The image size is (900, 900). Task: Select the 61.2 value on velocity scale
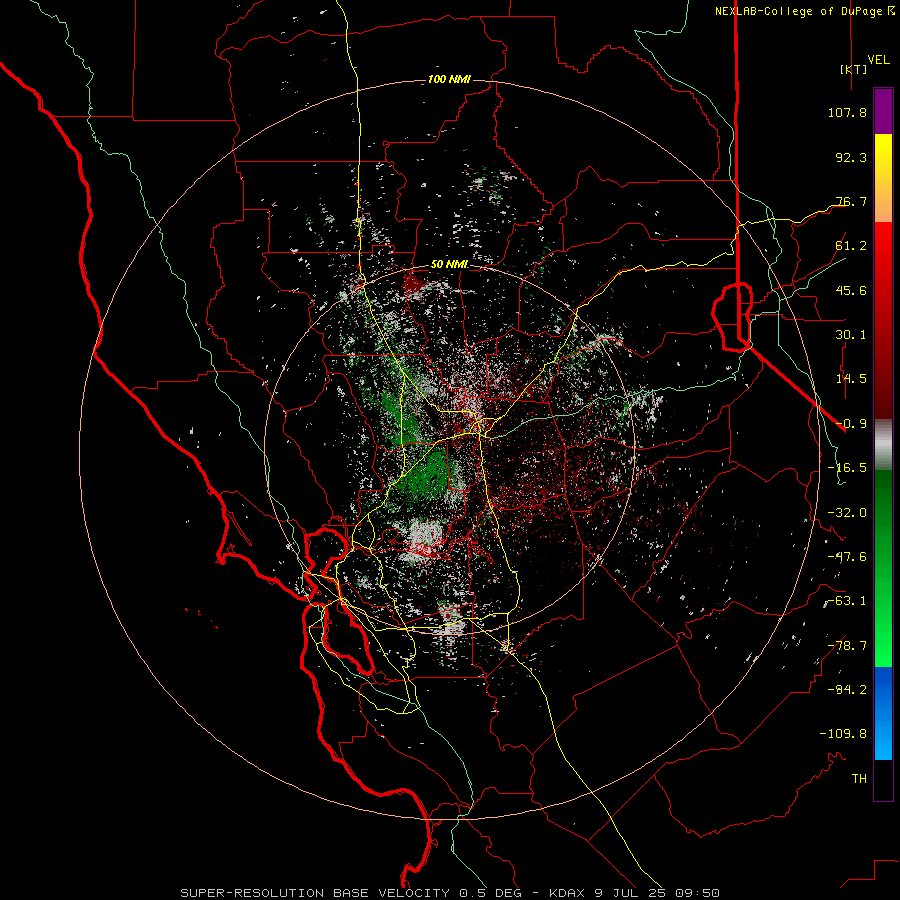click(851, 246)
